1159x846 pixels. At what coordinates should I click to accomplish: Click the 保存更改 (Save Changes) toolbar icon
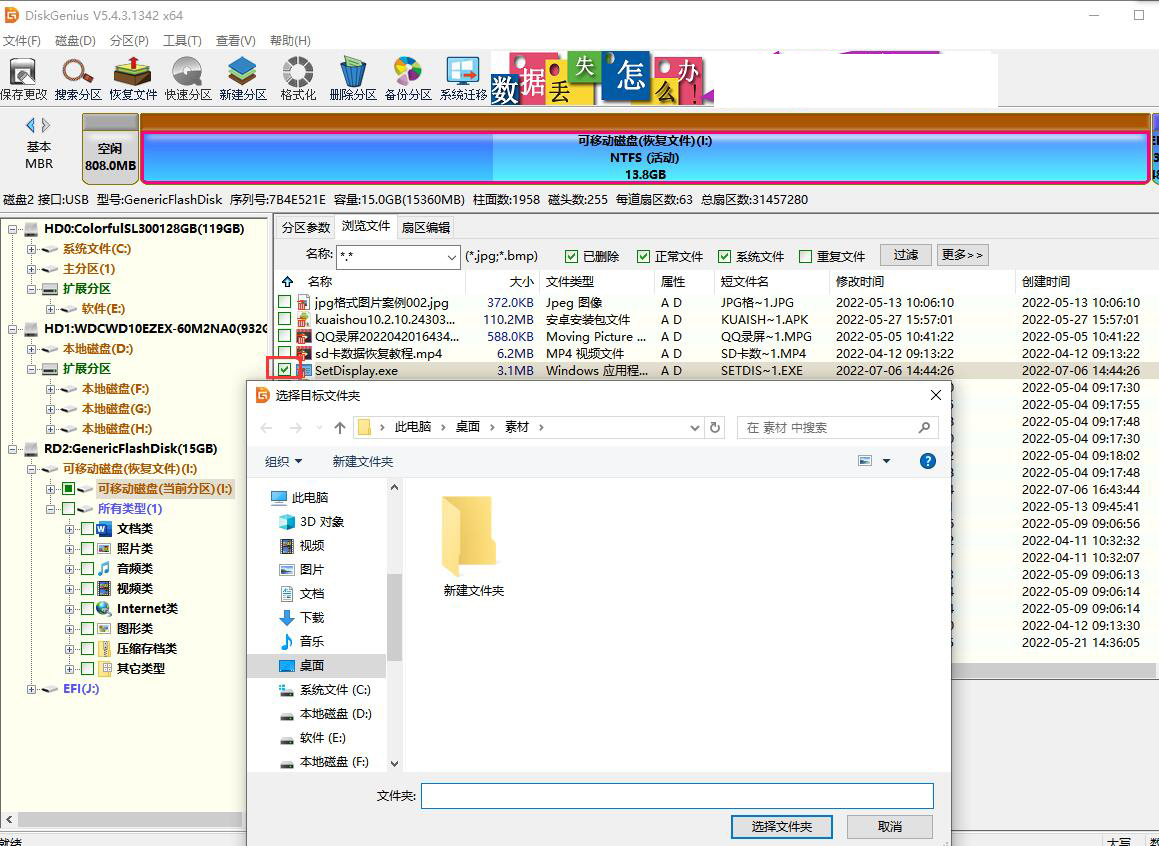coord(23,78)
